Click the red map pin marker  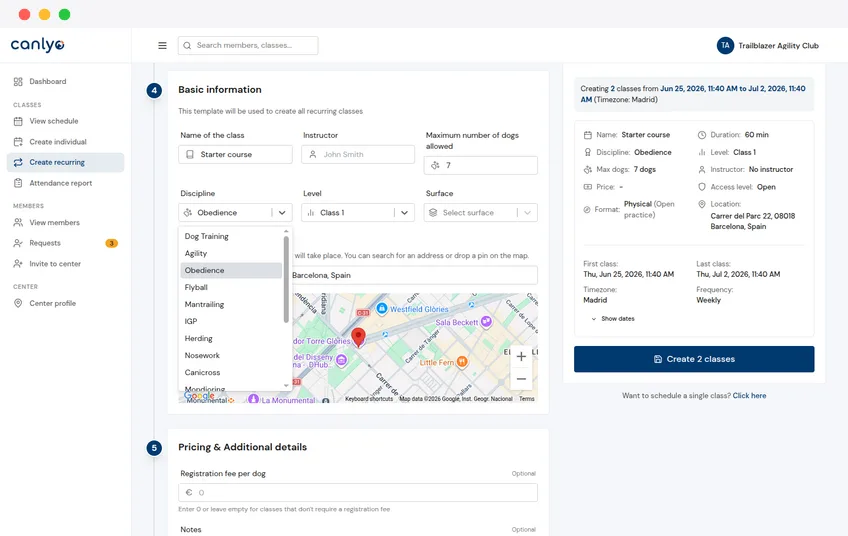(358, 338)
